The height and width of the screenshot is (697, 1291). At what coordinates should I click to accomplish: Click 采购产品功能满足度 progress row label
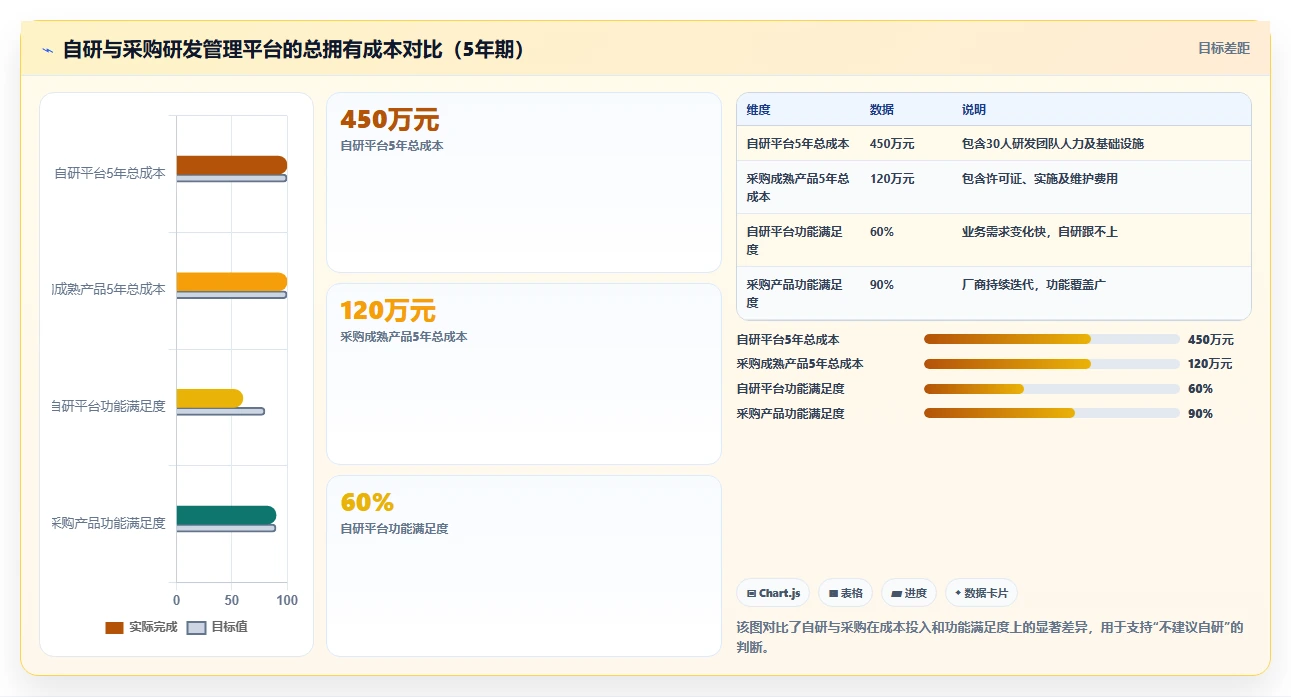(791, 413)
